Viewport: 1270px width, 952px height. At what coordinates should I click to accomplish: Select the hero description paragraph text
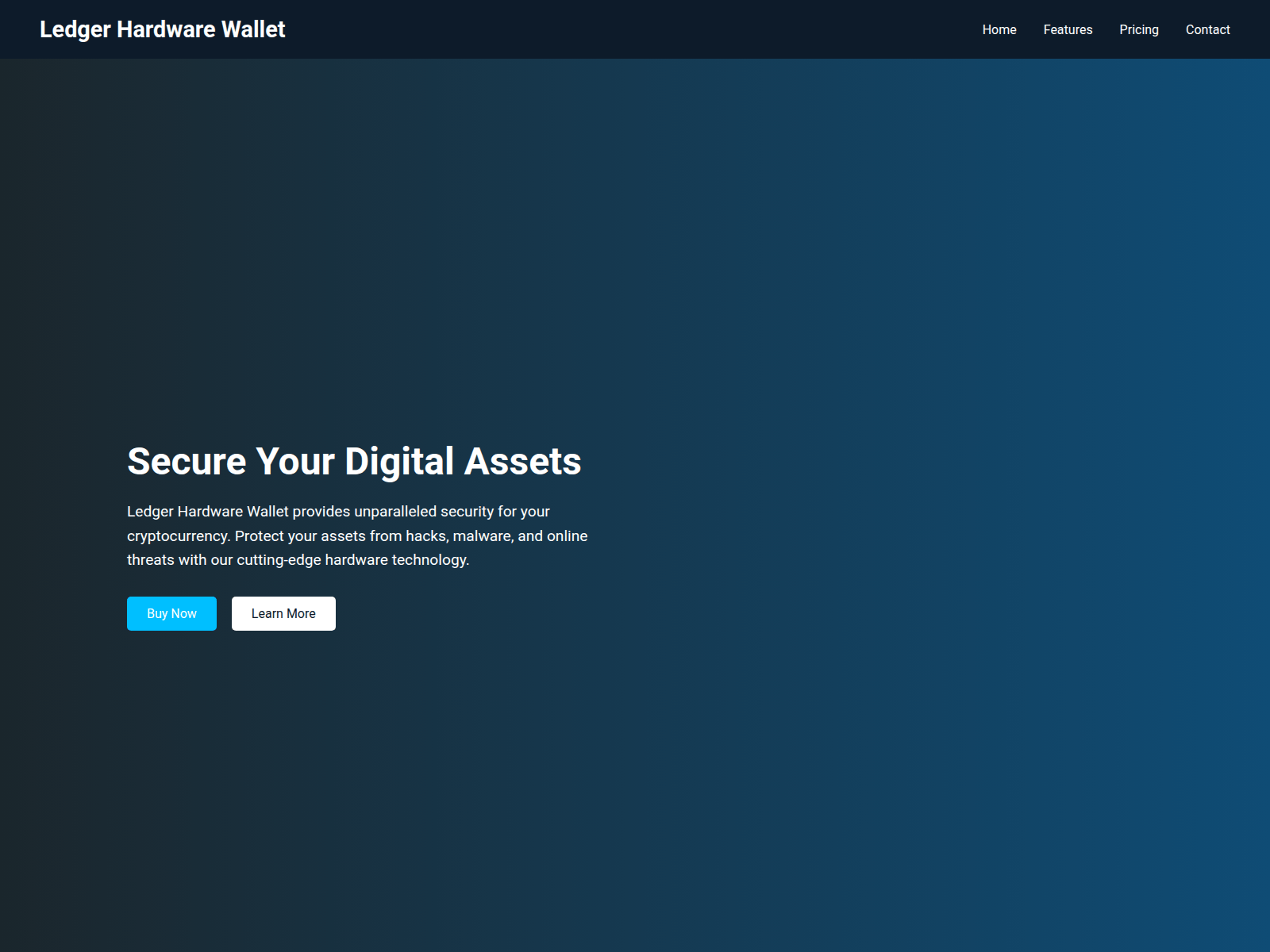357,535
